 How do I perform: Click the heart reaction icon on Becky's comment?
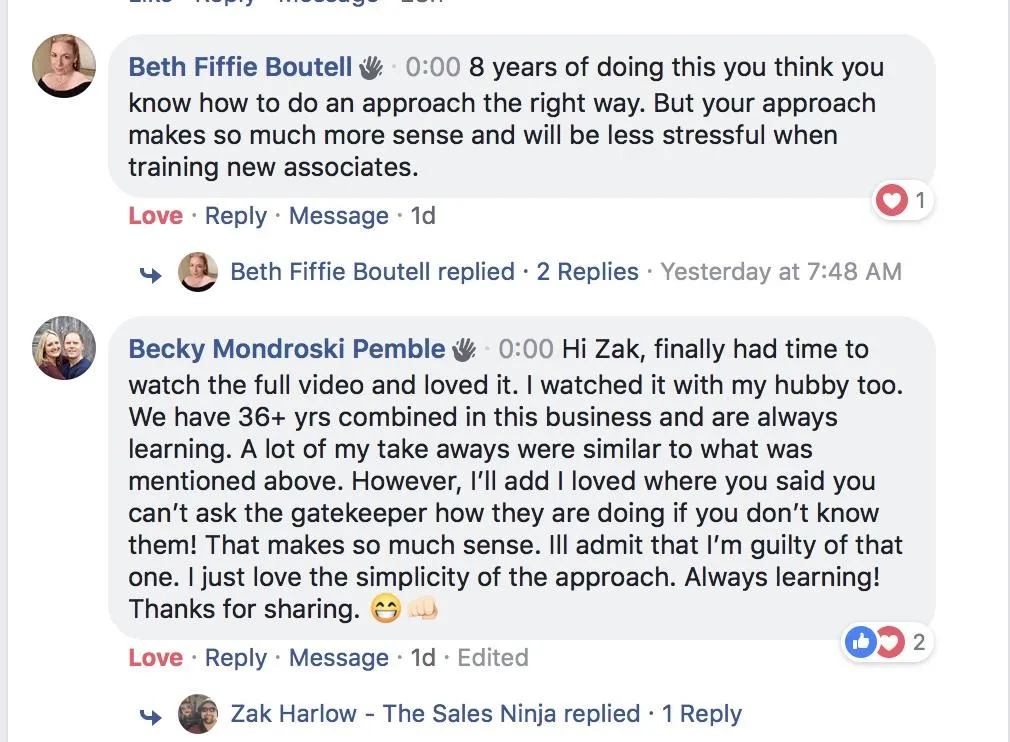point(889,642)
